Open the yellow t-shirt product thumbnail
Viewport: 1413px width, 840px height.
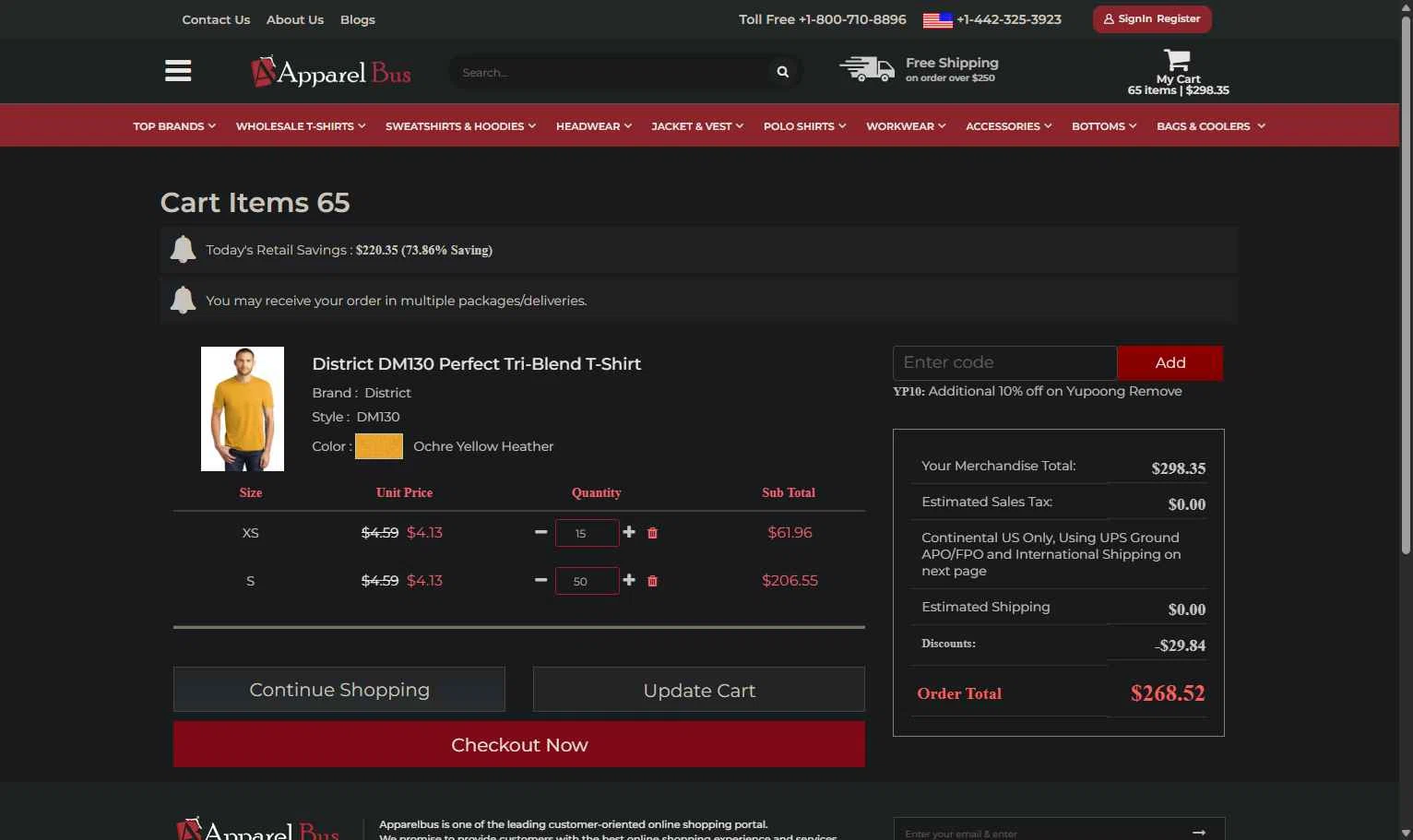[x=243, y=408]
